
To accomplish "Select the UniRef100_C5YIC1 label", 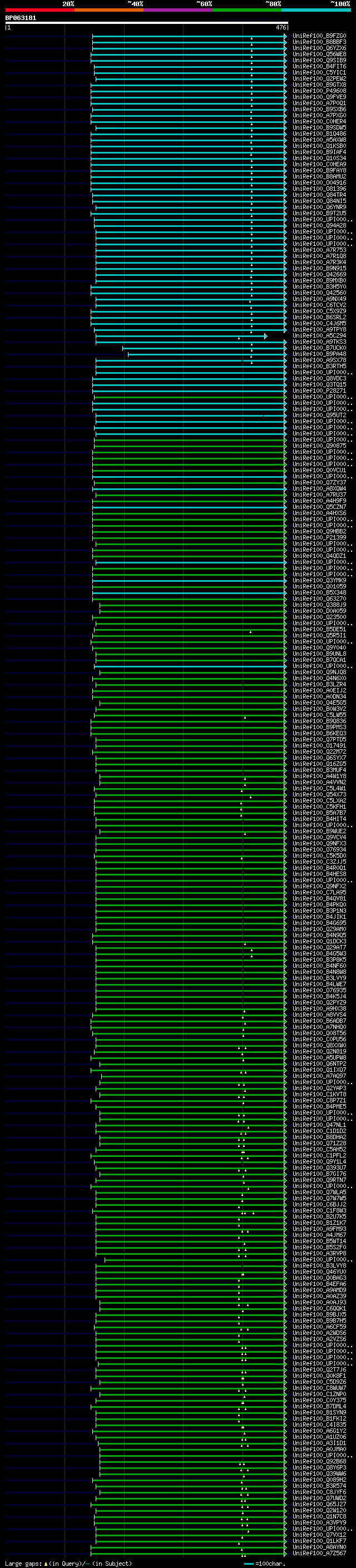I will pos(319,72).
